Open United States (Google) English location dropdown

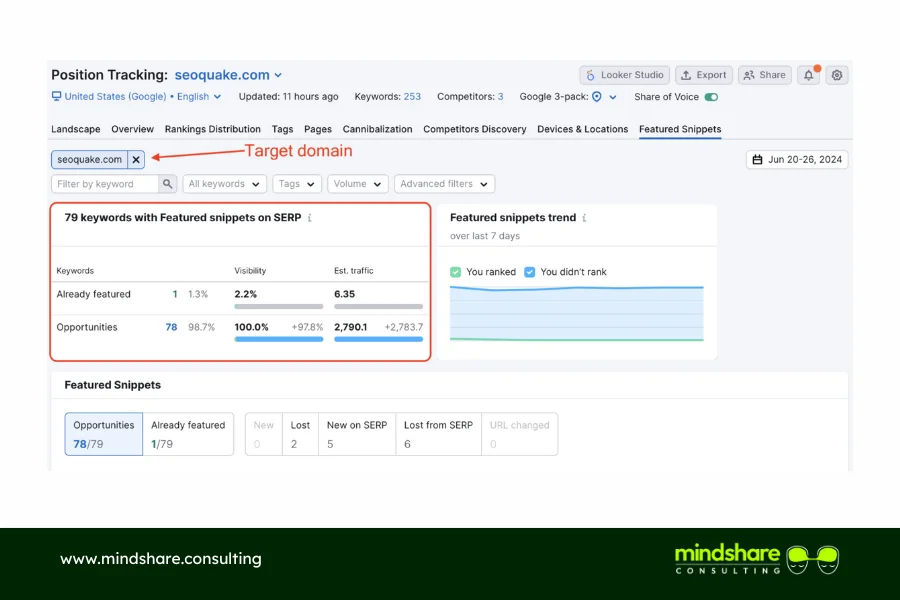[137, 96]
